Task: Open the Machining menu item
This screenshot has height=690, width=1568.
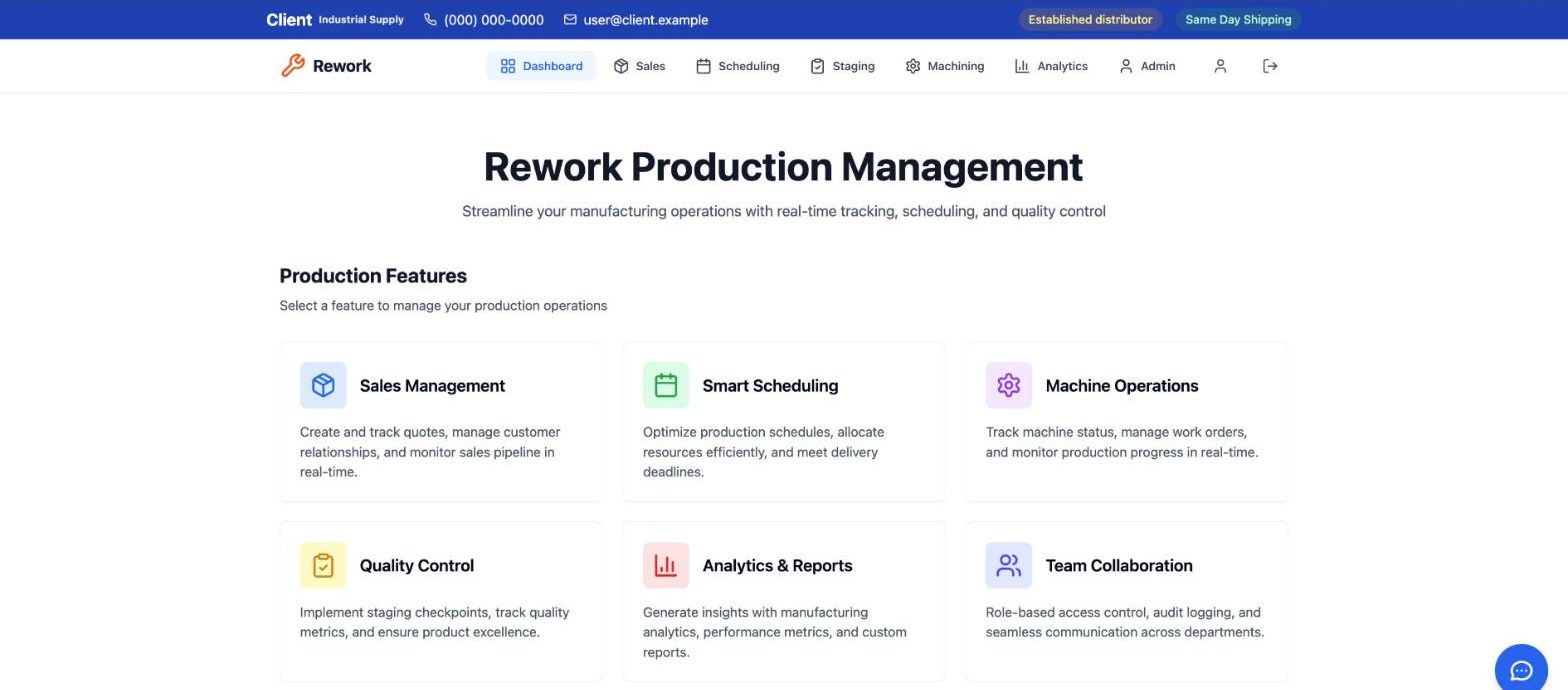Action: click(945, 66)
